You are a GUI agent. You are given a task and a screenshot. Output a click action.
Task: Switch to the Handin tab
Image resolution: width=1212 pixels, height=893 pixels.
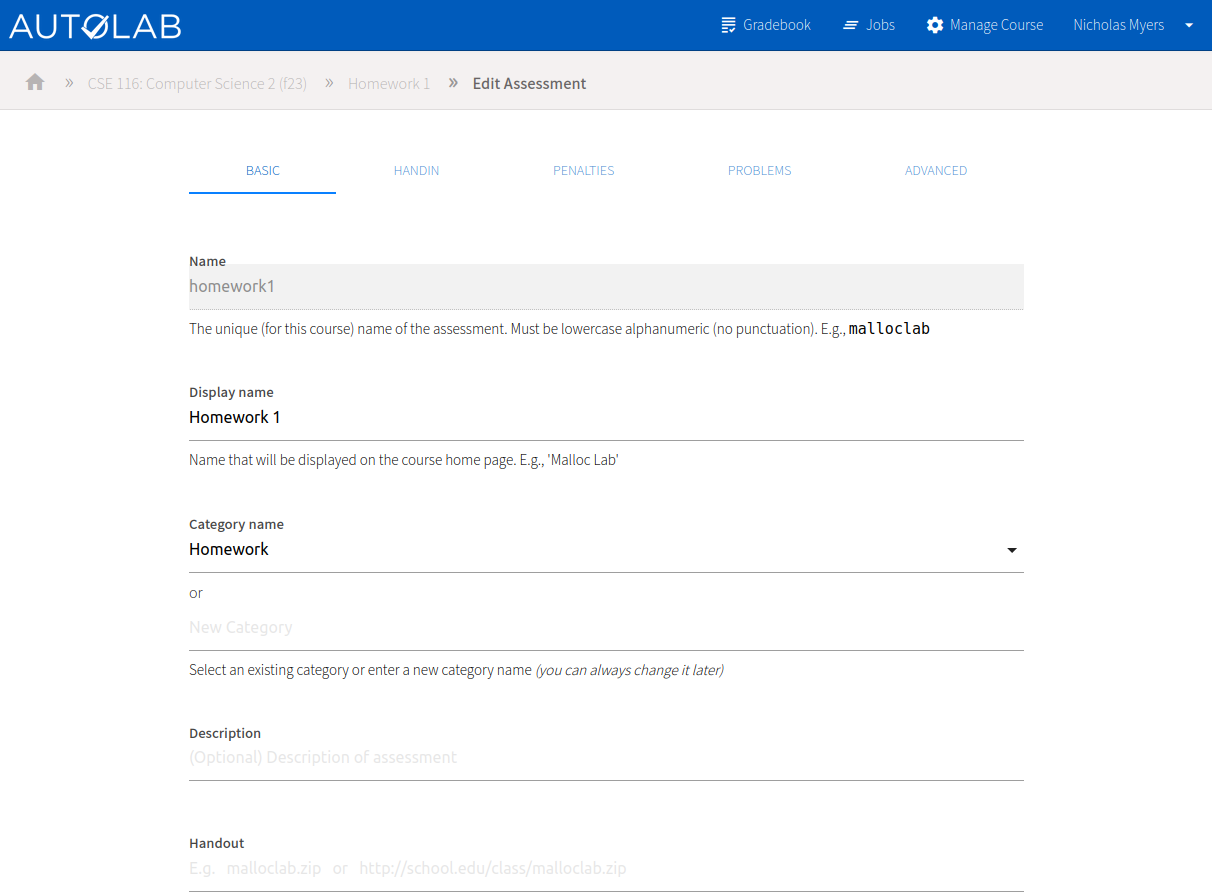416,171
